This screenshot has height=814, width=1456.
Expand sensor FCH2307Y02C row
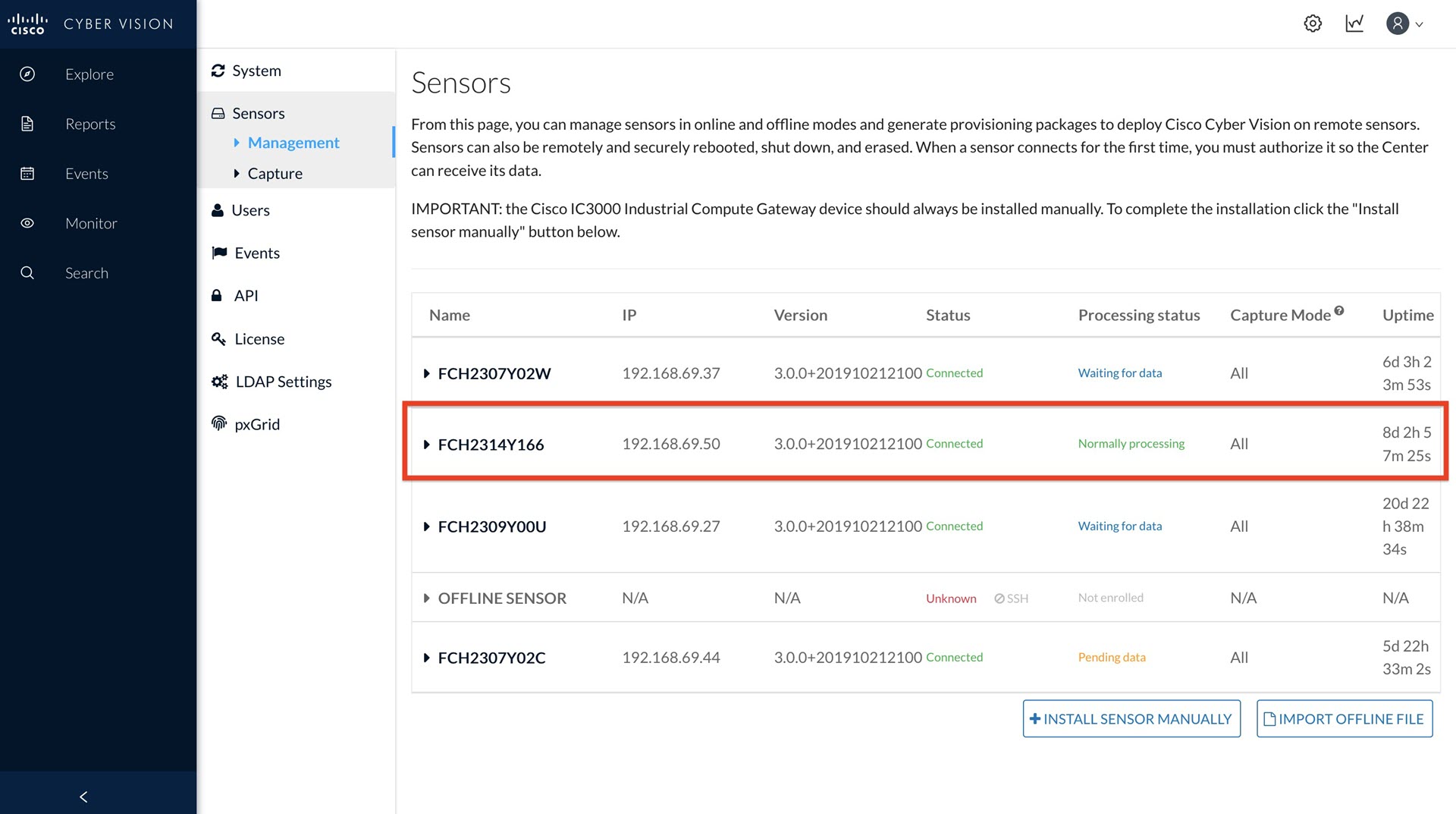[426, 658]
